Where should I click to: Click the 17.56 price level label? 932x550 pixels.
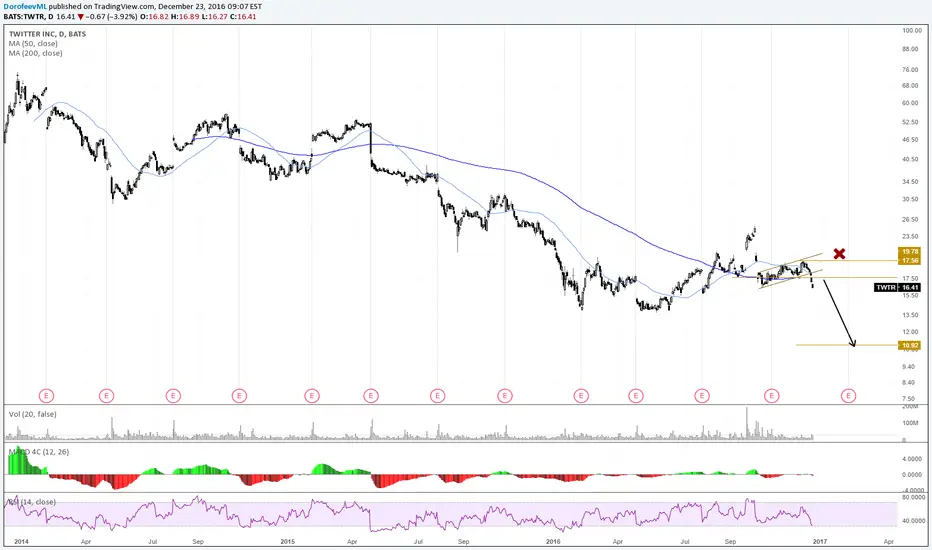click(909, 260)
